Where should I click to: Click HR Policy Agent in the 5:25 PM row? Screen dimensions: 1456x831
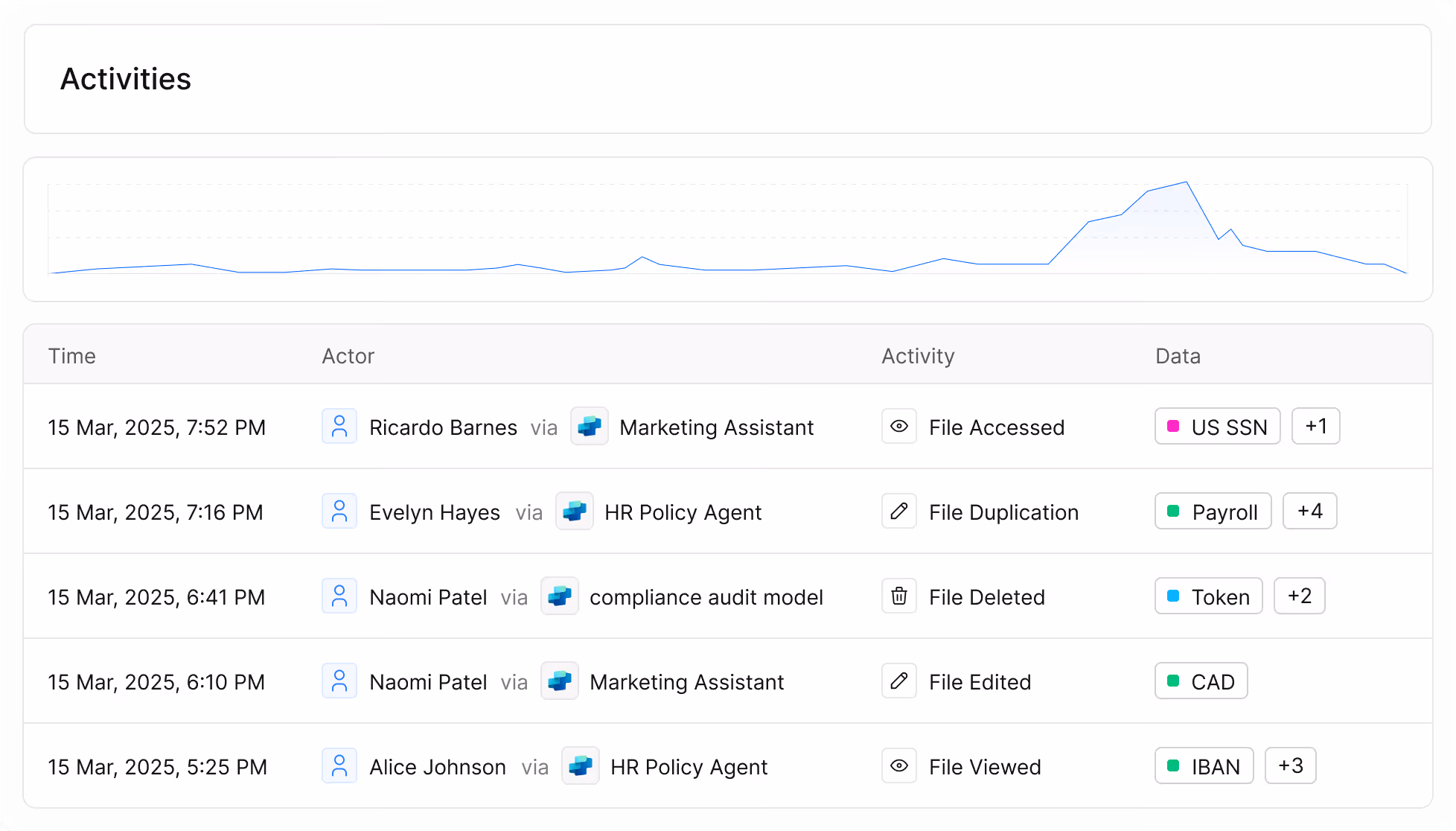pyautogui.click(x=689, y=767)
